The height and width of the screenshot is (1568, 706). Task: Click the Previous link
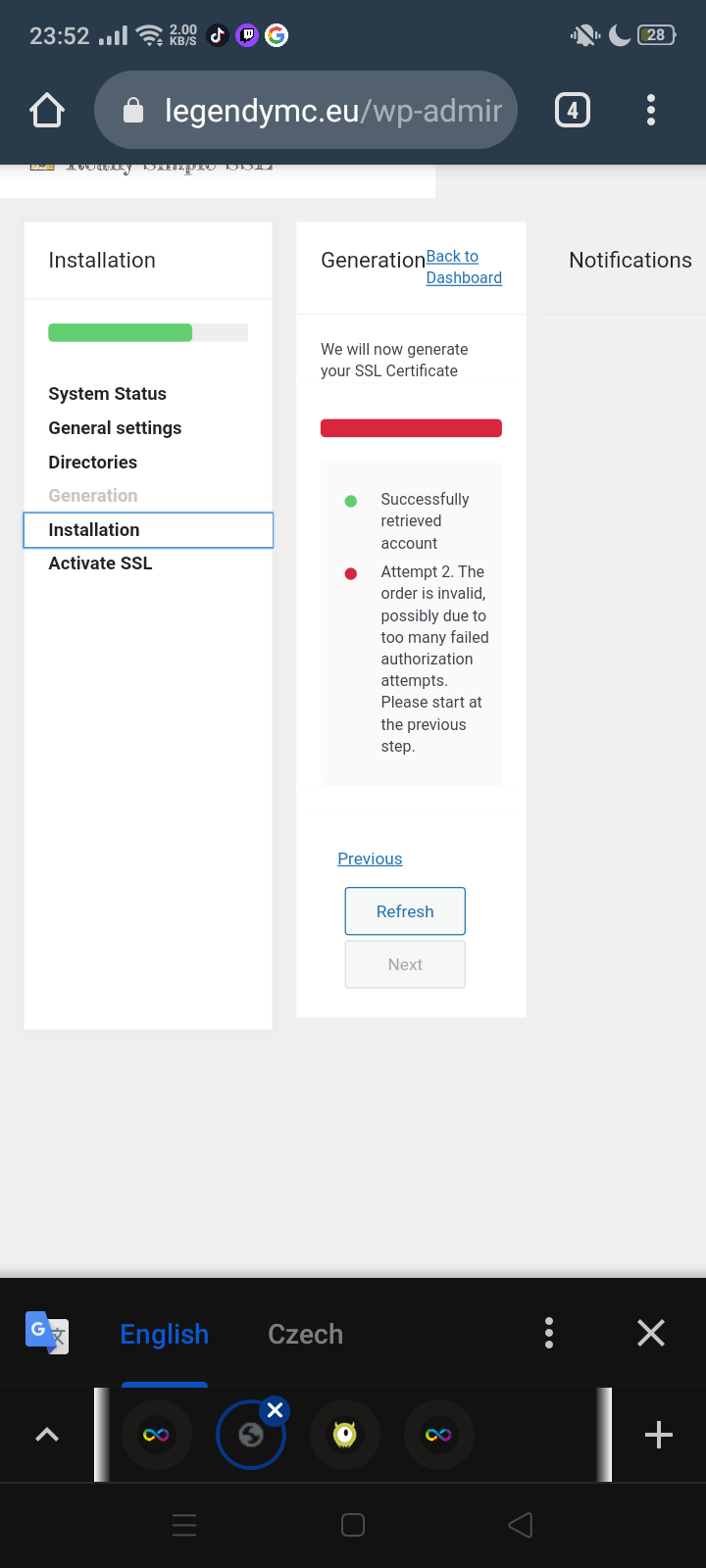(370, 858)
